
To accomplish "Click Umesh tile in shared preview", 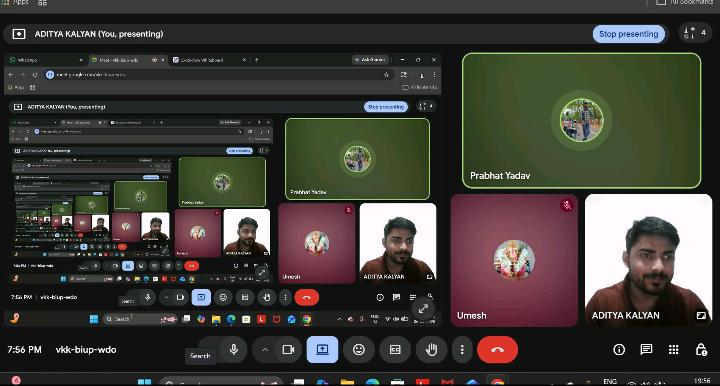I will (317, 243).
